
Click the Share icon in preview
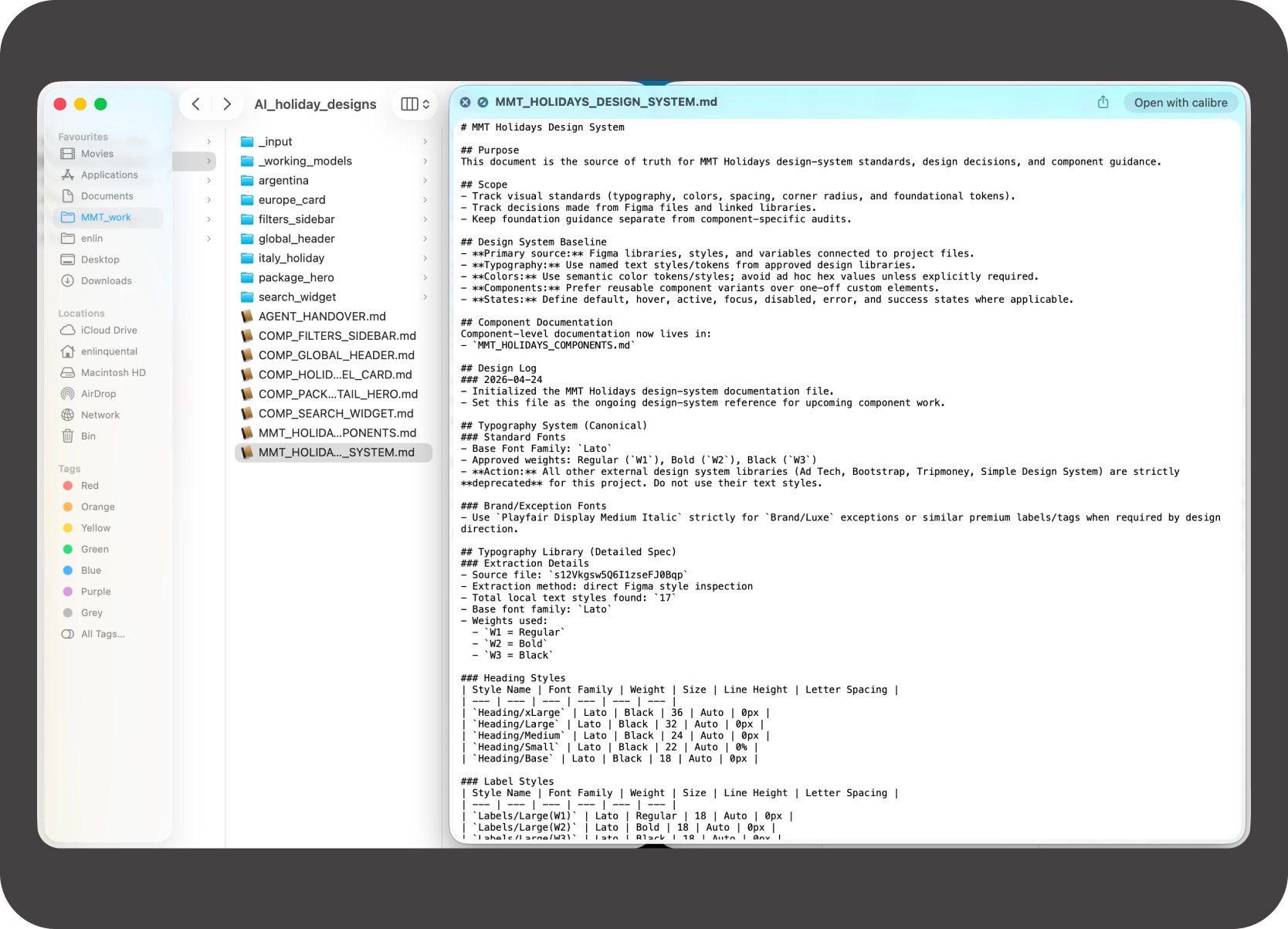(1103, 102)
